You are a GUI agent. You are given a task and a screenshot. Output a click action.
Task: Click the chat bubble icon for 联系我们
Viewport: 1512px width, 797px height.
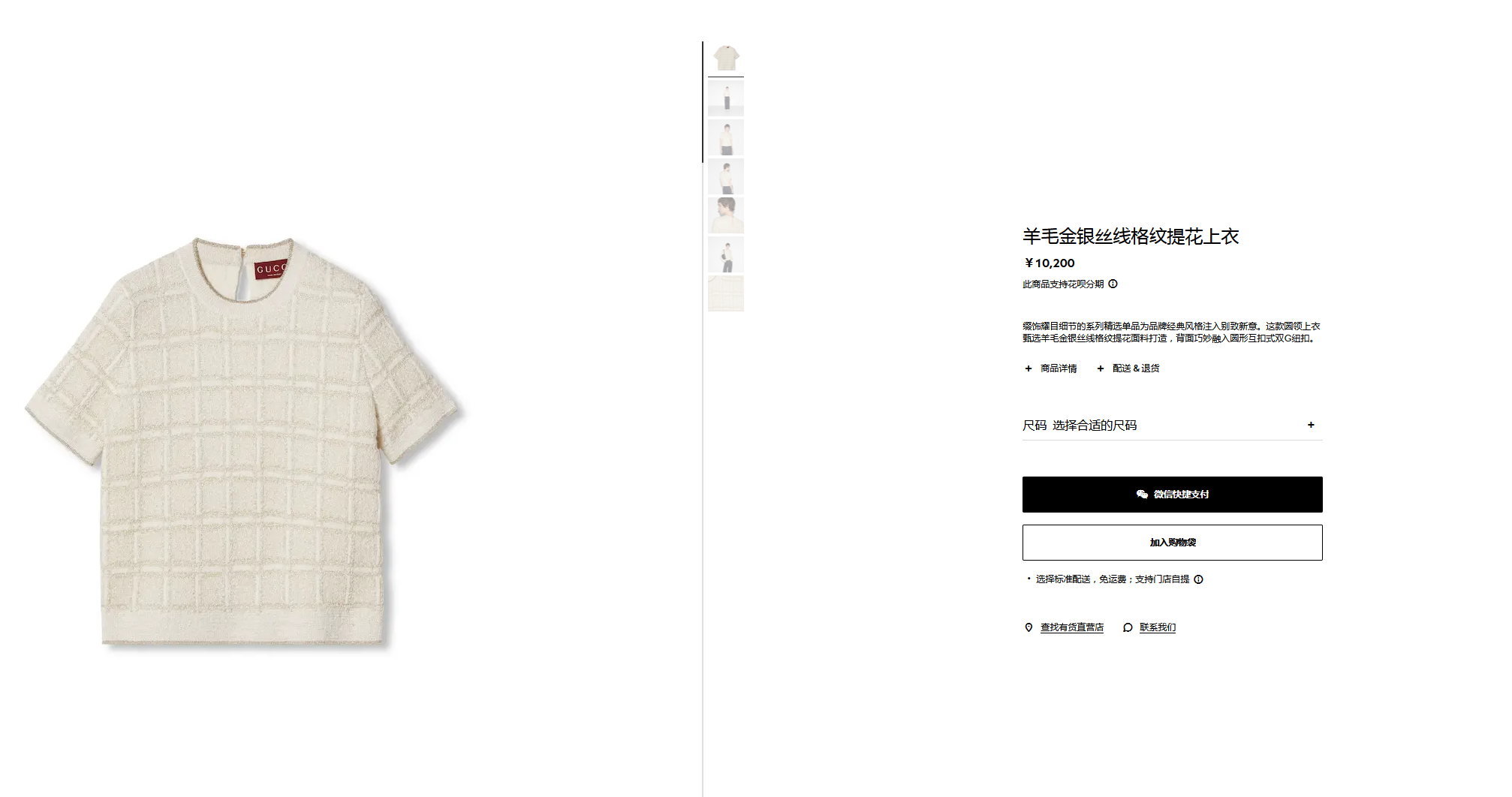pyautogui.click(x=1128, y=627)
